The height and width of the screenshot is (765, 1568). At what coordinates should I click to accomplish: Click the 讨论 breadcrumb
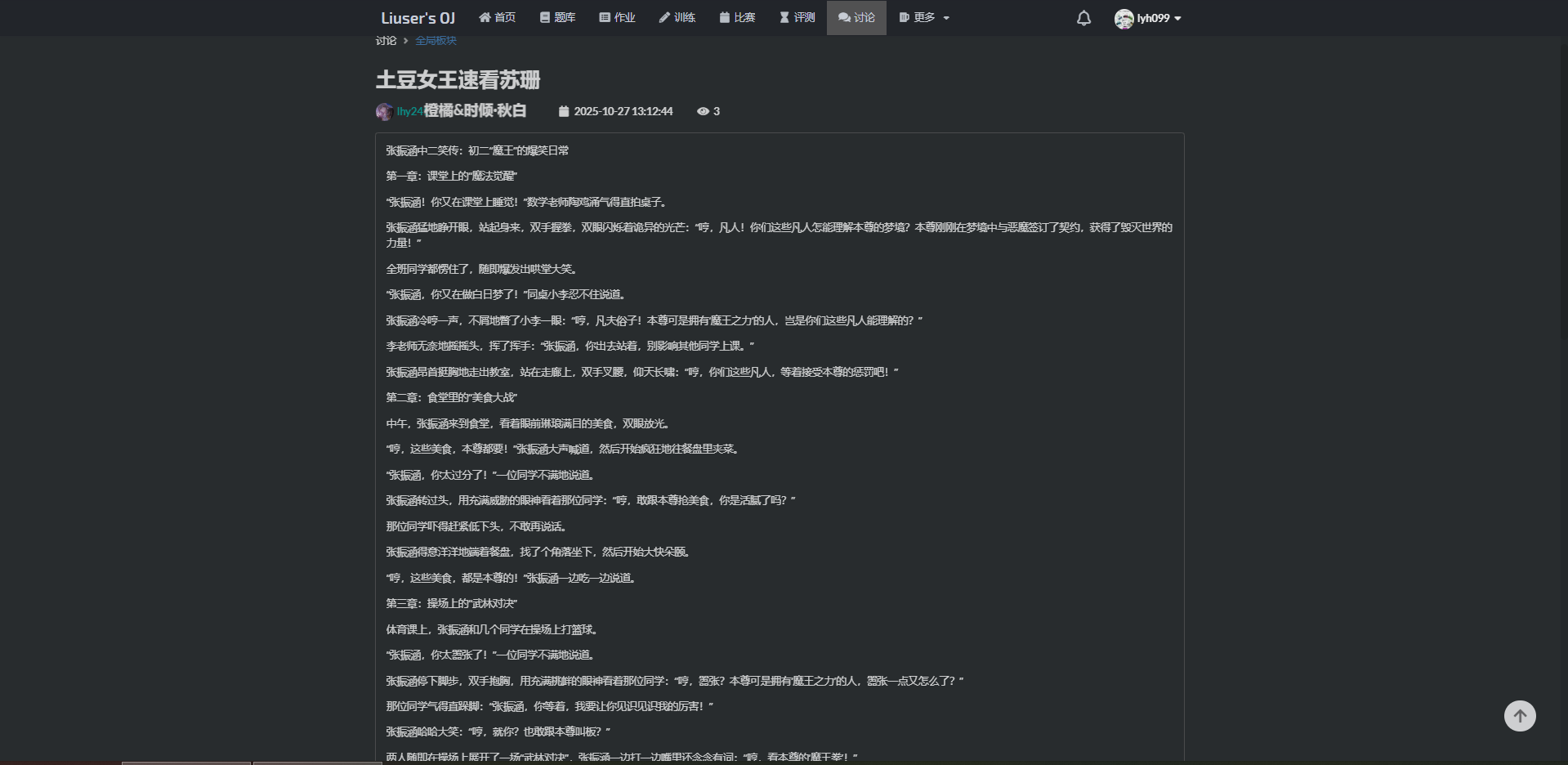tap(386, 41)
